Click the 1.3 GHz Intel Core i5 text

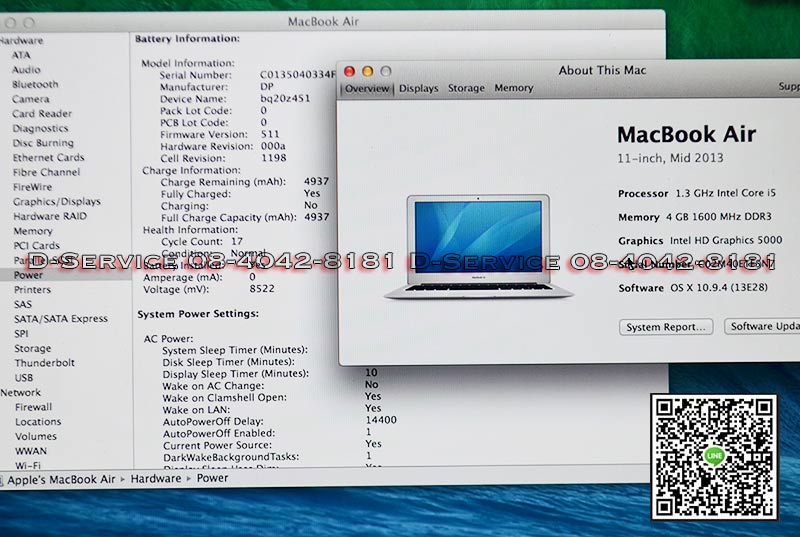[x=726, y=193]
